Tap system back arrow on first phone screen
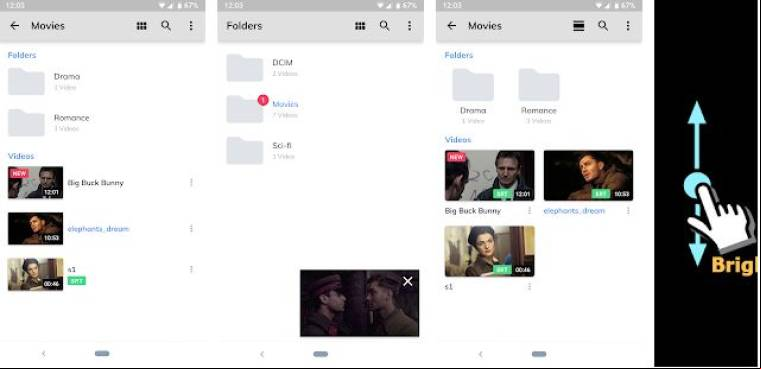The width and height of the screenshot is (761, 369). pos(43,353)
